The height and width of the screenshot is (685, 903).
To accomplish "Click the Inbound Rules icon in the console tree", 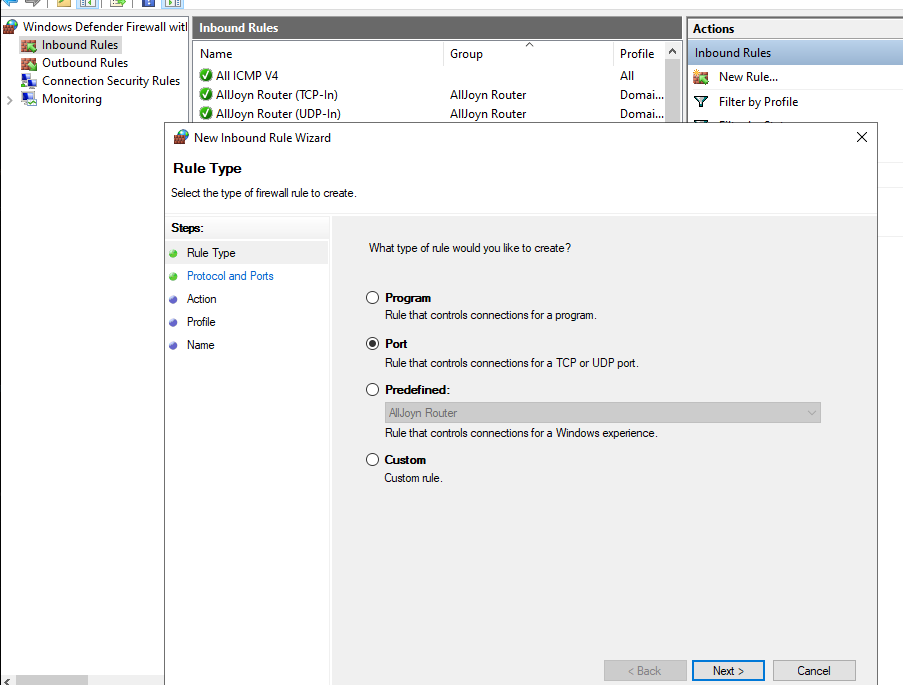I will coord(29,45).
